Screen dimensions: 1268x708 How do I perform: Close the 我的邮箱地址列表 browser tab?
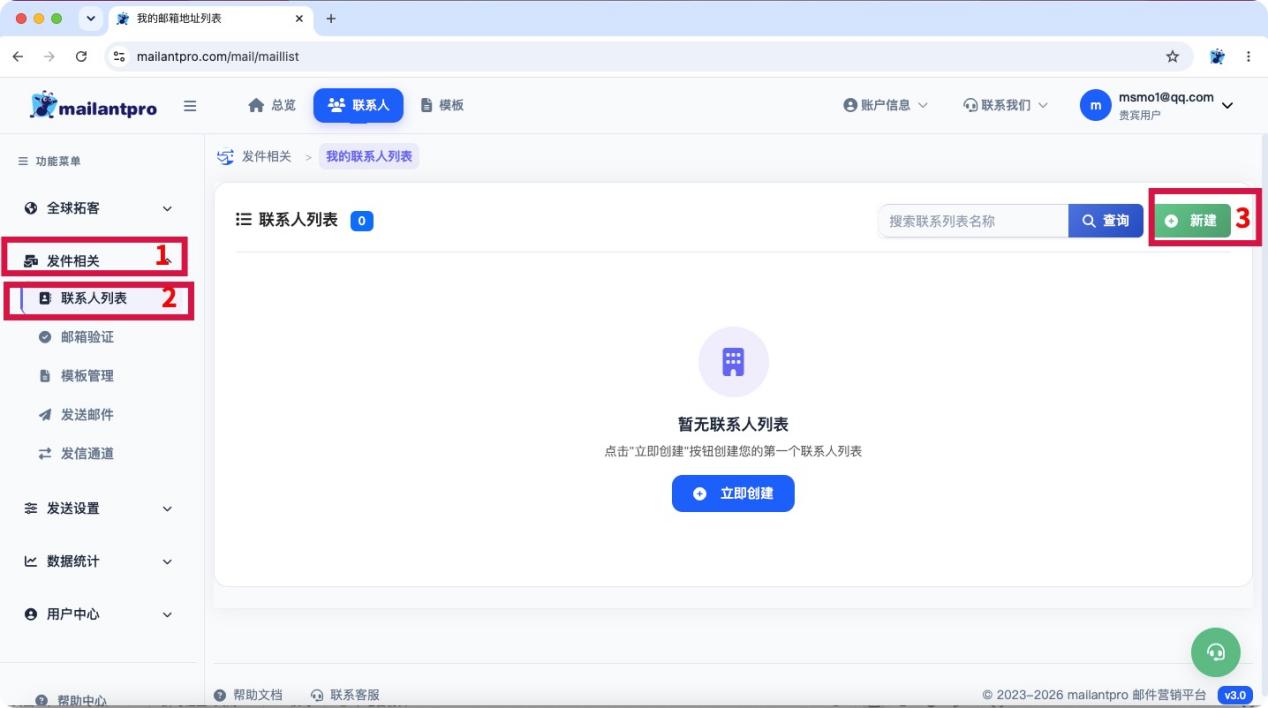299,19
